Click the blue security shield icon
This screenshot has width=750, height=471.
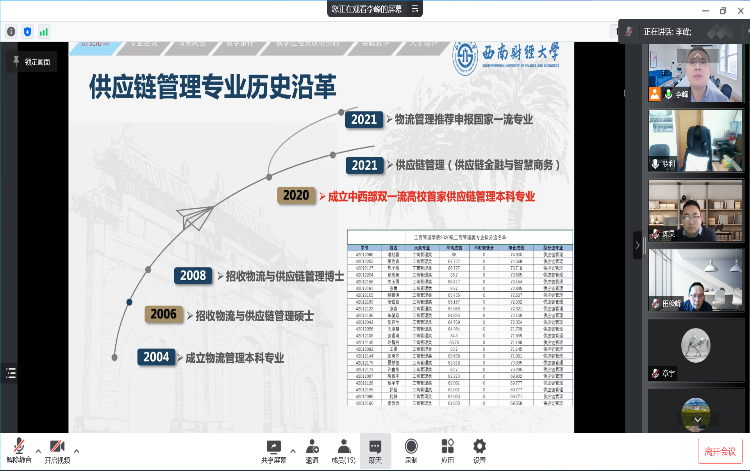pos(26,31)
